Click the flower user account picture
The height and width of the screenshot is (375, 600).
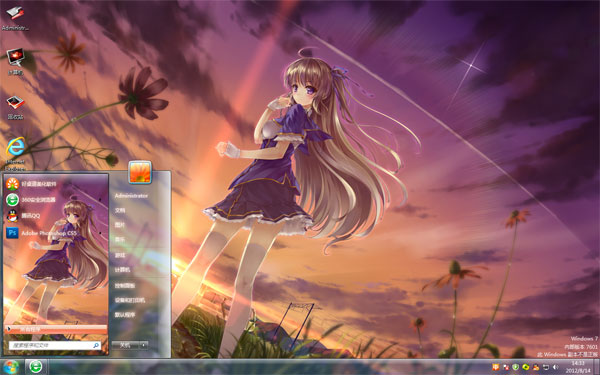(140, 172)
